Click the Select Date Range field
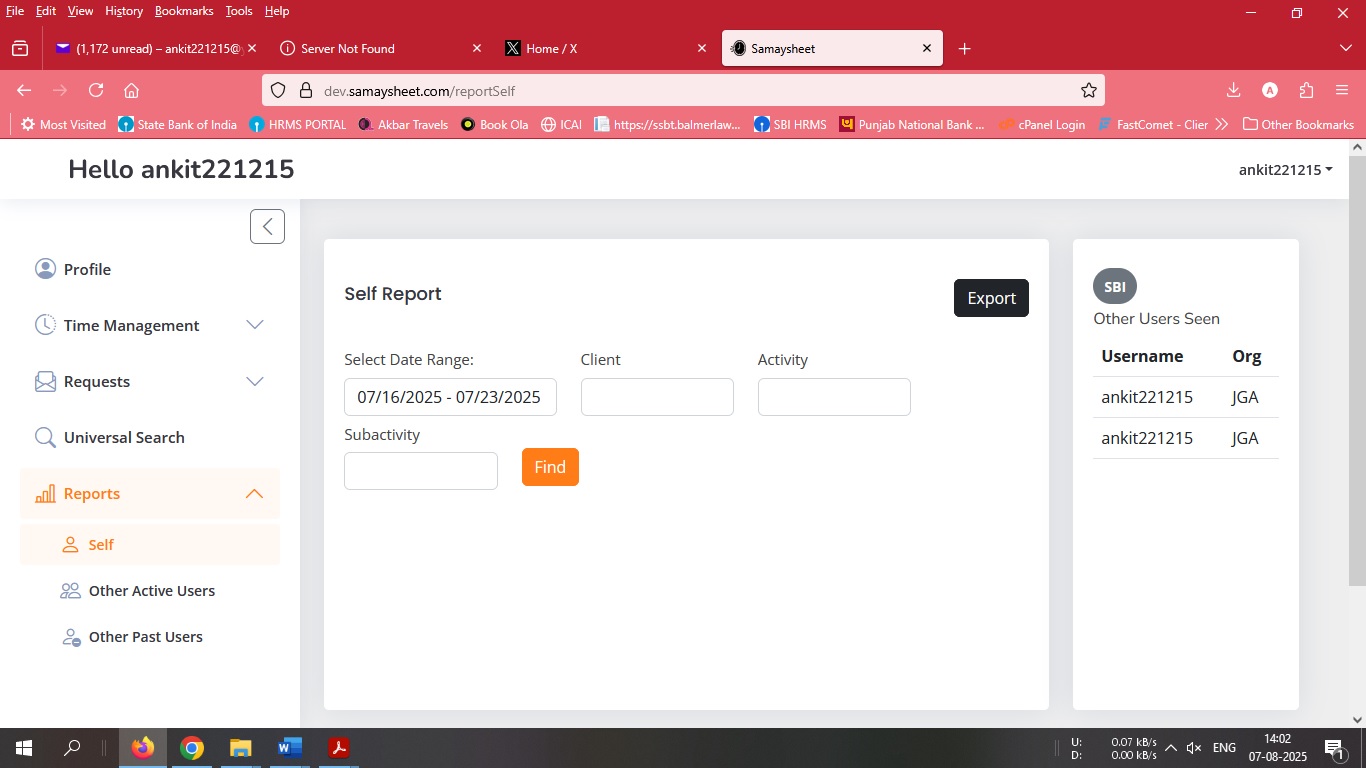 (450, 397)
